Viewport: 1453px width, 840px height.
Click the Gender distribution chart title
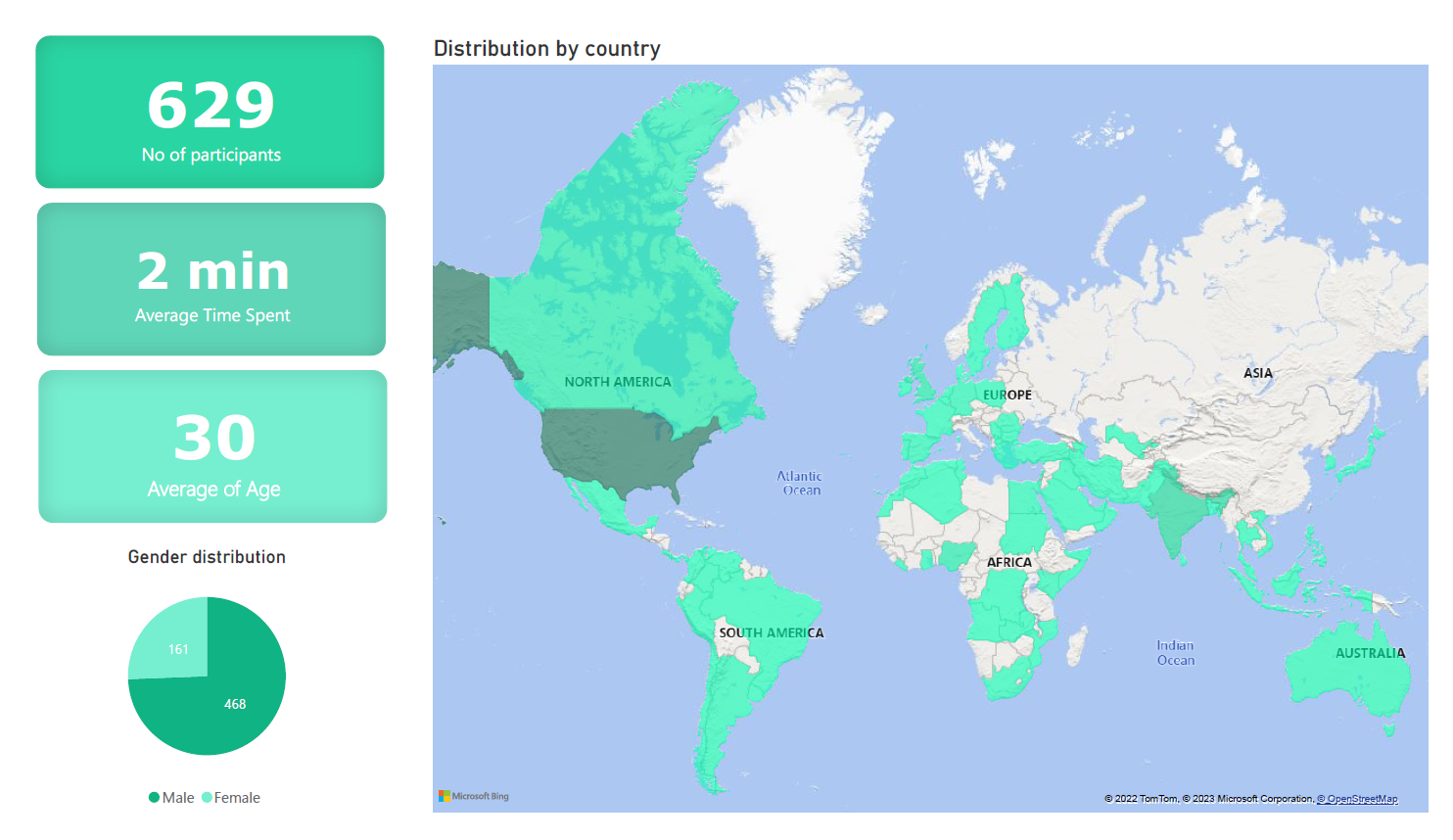207,557
